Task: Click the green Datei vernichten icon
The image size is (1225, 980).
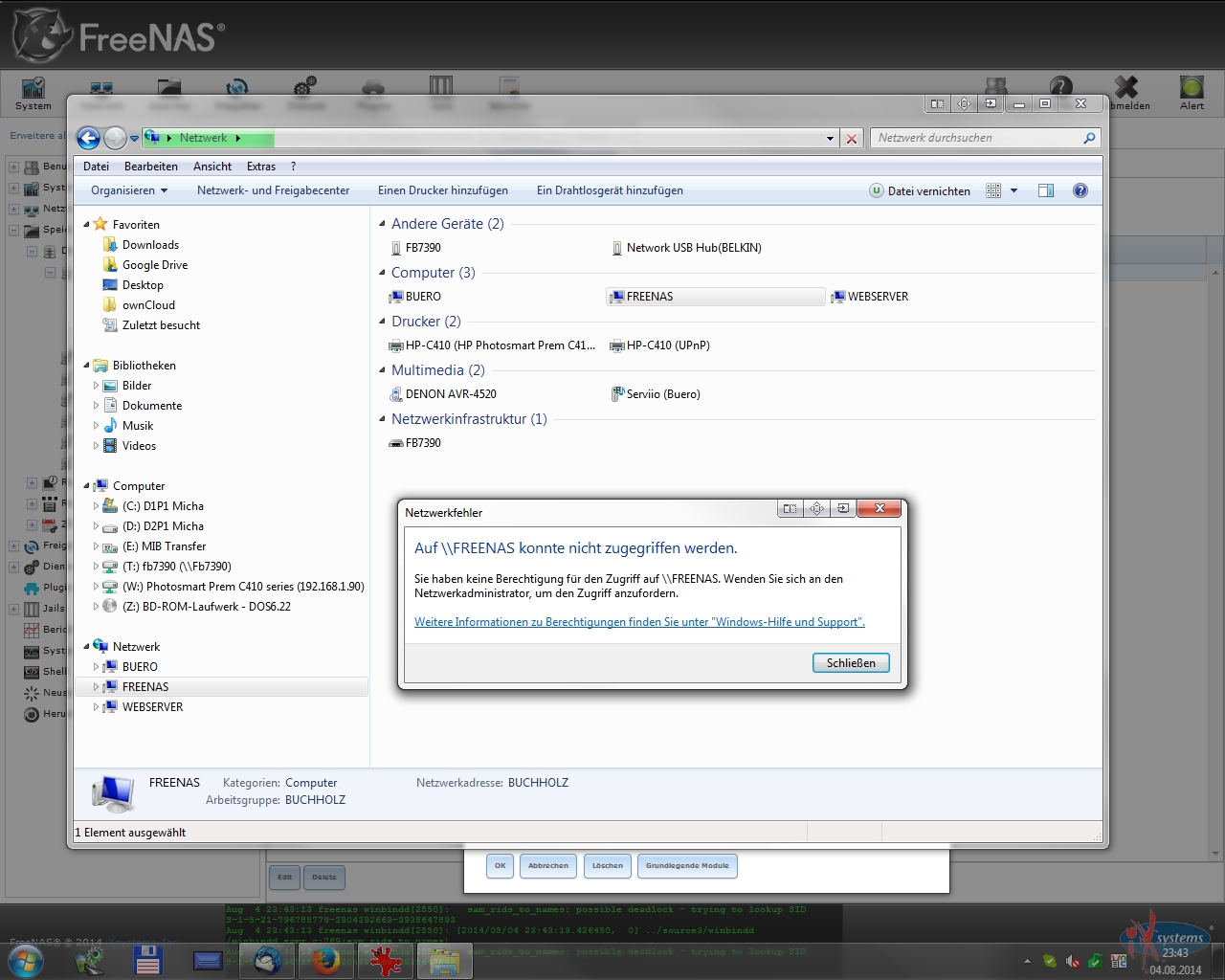Action: click(876, 190)
